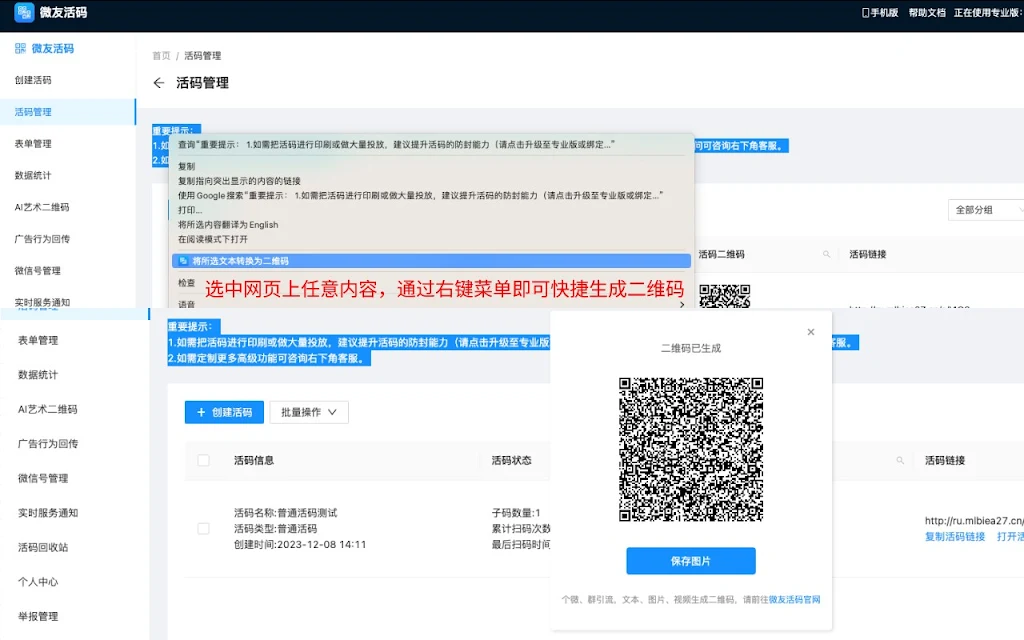This screenshot has width=1024, height=640.
Task: Click 创建时间:2023-12-08 14:11 text
Action: (300, 544)
